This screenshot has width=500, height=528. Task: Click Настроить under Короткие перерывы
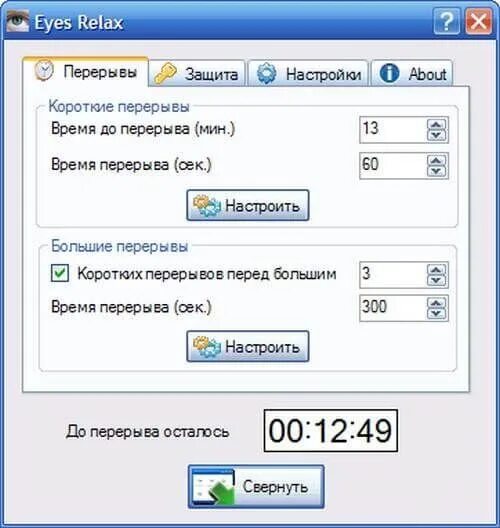(x=248, y=205)
